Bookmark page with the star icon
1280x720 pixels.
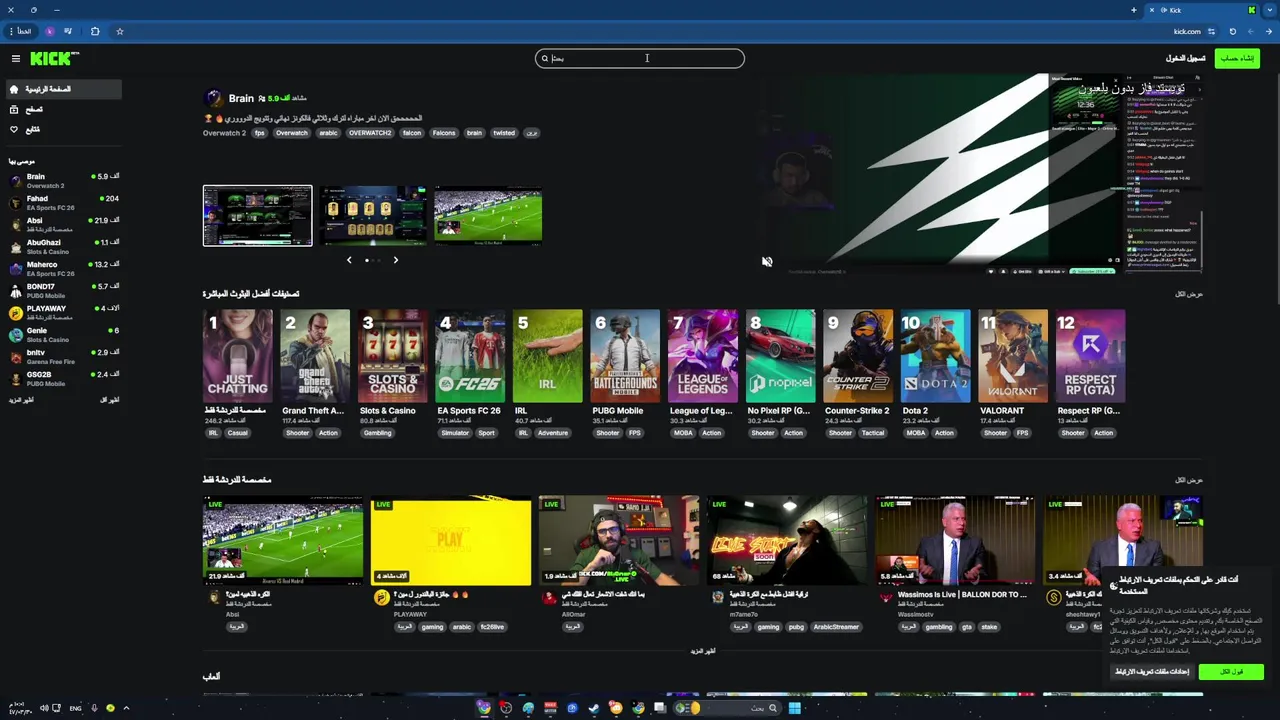119,31
